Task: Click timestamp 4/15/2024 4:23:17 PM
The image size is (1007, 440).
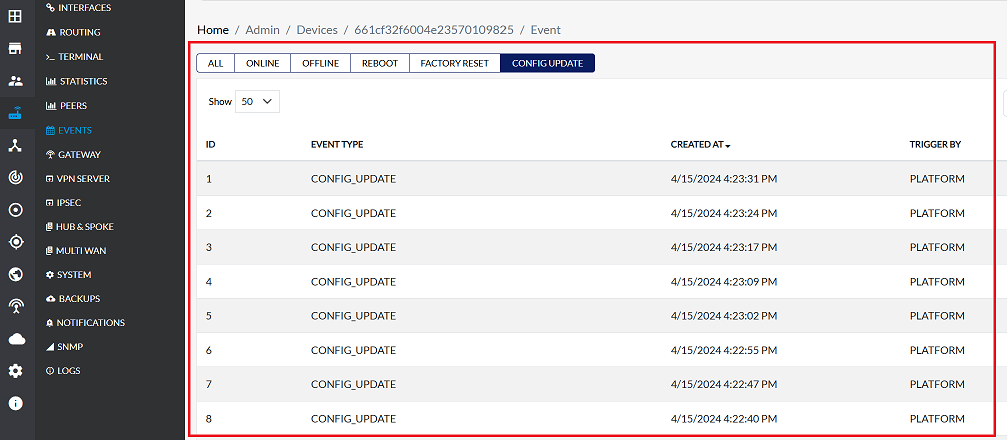Action: [724, 247]
